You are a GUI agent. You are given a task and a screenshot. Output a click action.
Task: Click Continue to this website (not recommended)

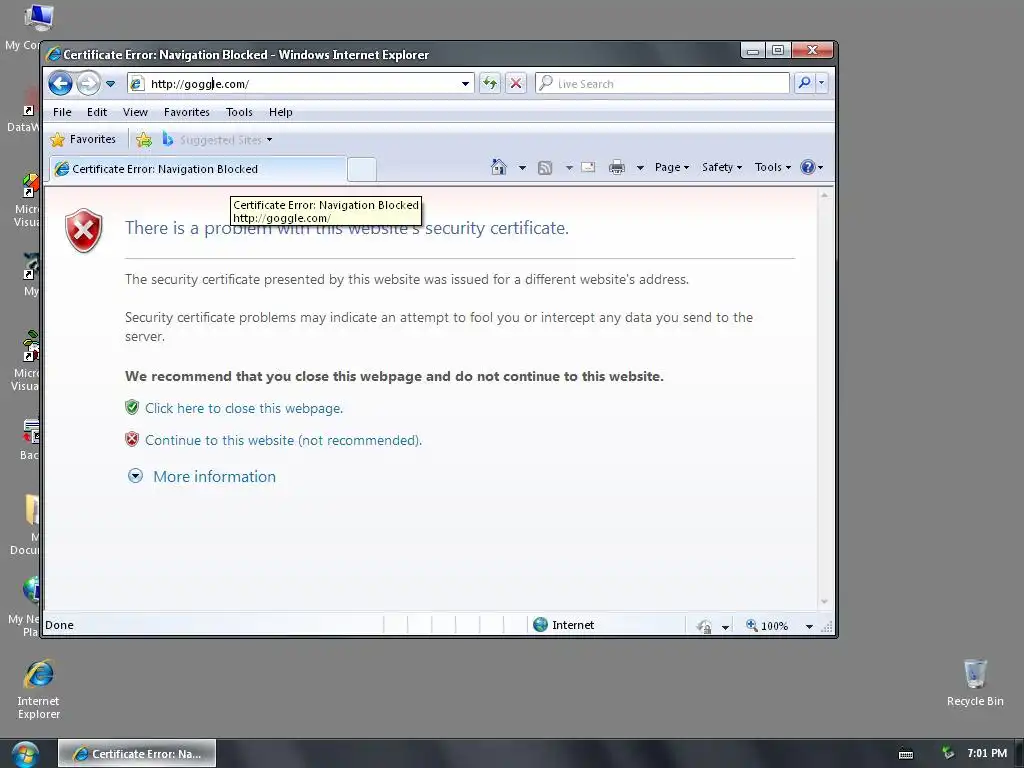[283, 440]
